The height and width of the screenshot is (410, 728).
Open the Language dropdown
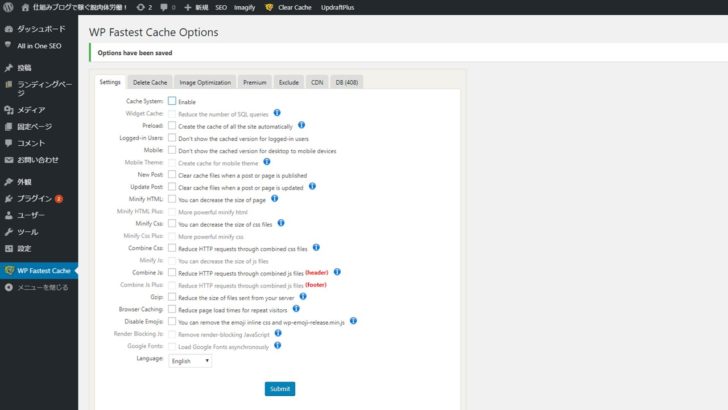pos(189,360)
